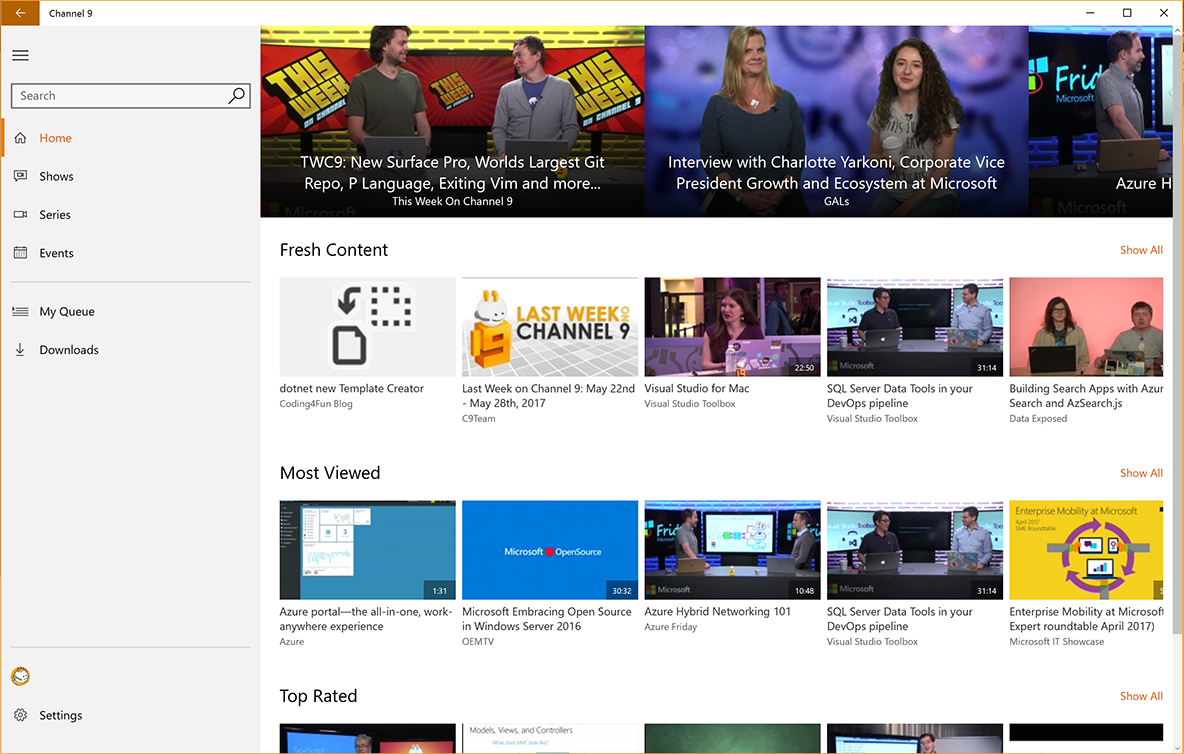This screenshot has width=1184, height=754.
Task: Click the Downloads arrow icon
Action: click(20, 349)
